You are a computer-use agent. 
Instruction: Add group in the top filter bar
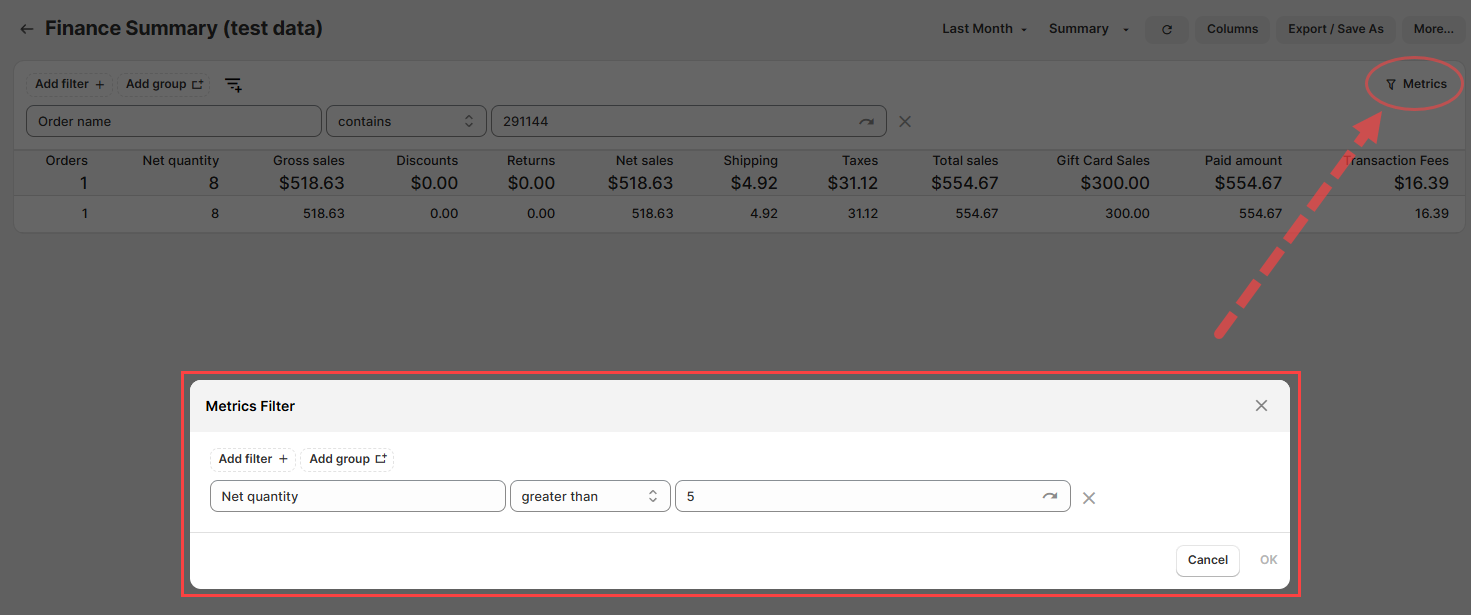click(x=164, y=84)
